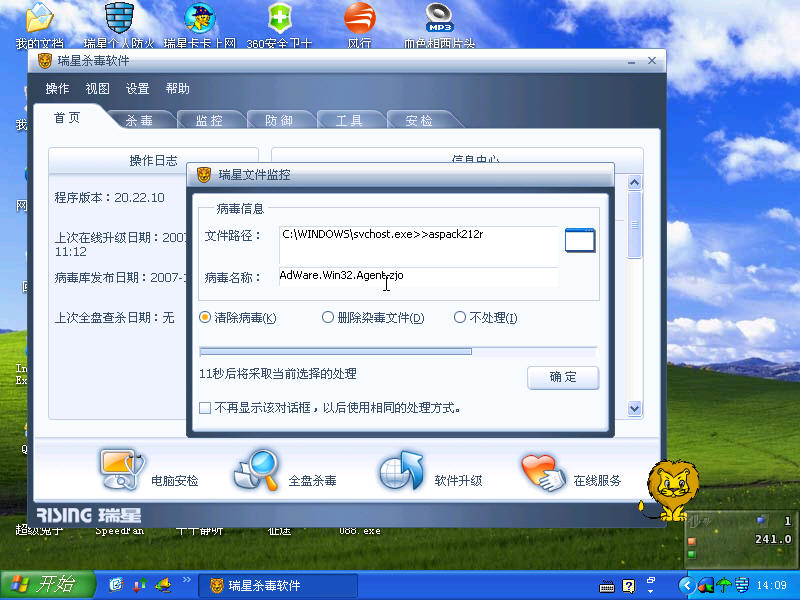Image resolution: width=800 pixels, height=600 pixels.
Task: Switch to the 首页 tab
Action: [67, 118]
